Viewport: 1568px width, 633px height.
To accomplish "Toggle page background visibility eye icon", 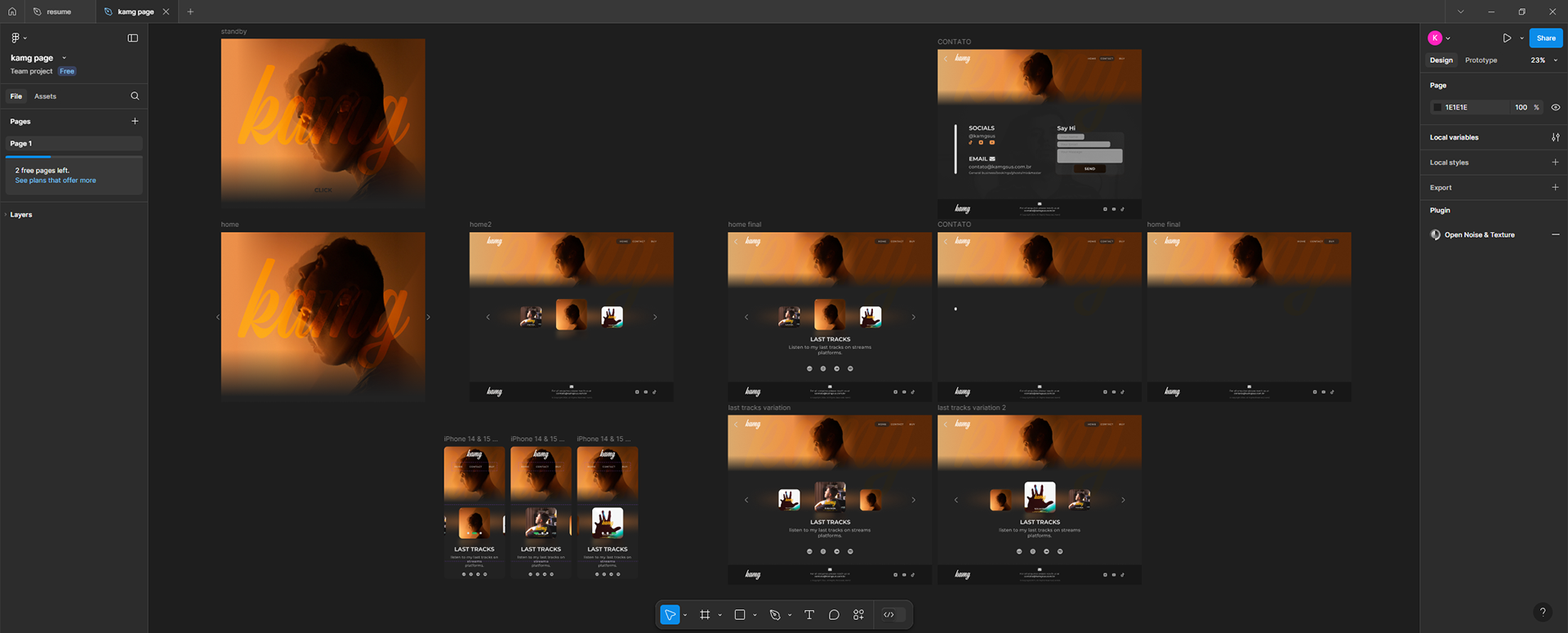I will click(x=1555, y=108).
